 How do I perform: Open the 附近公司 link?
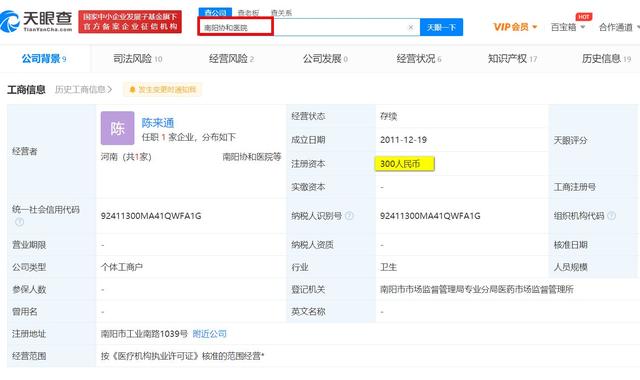pyautogui.click(x=209, y=334)
